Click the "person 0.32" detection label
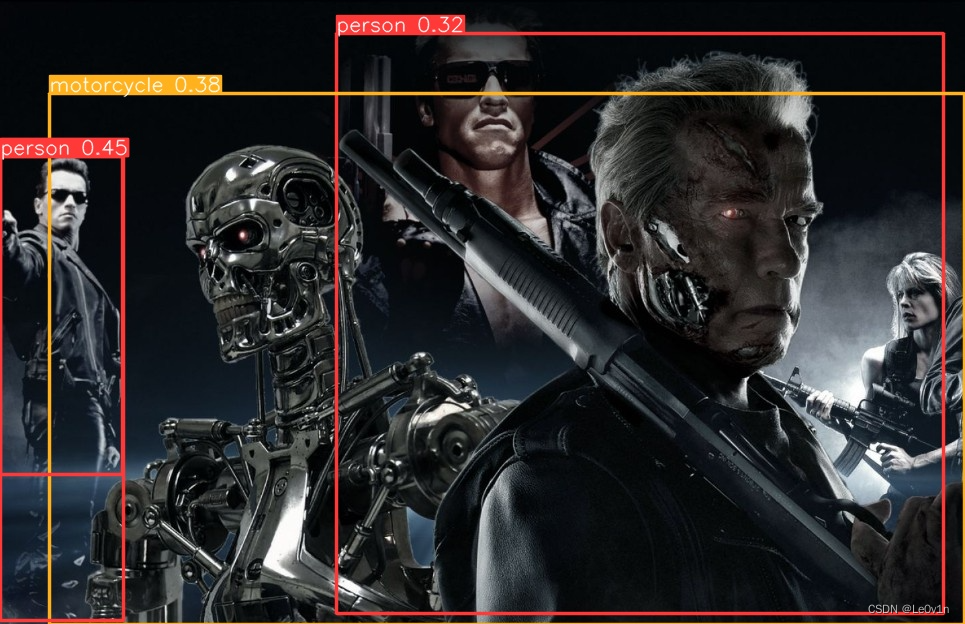This screenshot has height=624, width=965. 400,25
